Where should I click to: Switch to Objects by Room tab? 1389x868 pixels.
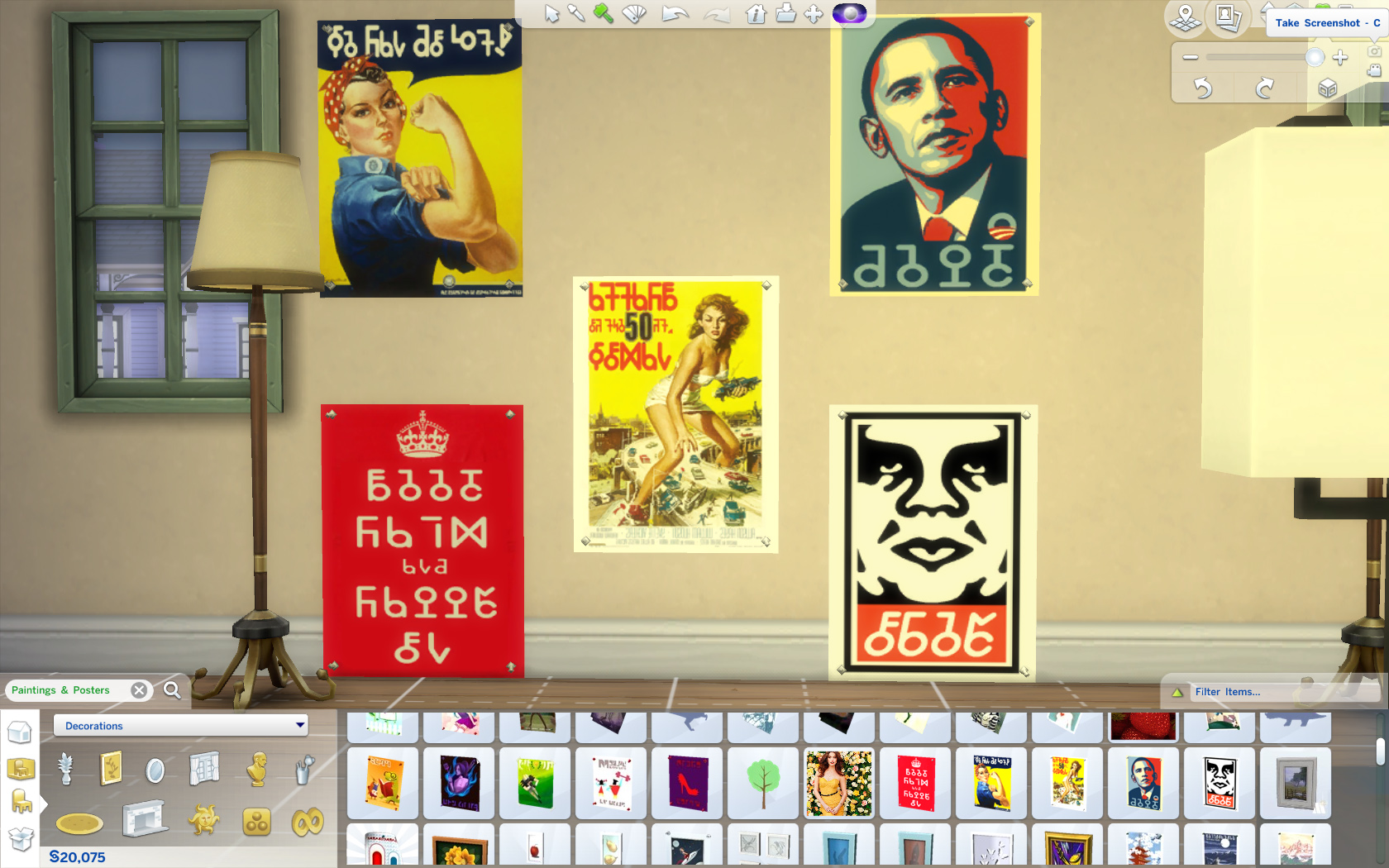(x=21, y=769)
